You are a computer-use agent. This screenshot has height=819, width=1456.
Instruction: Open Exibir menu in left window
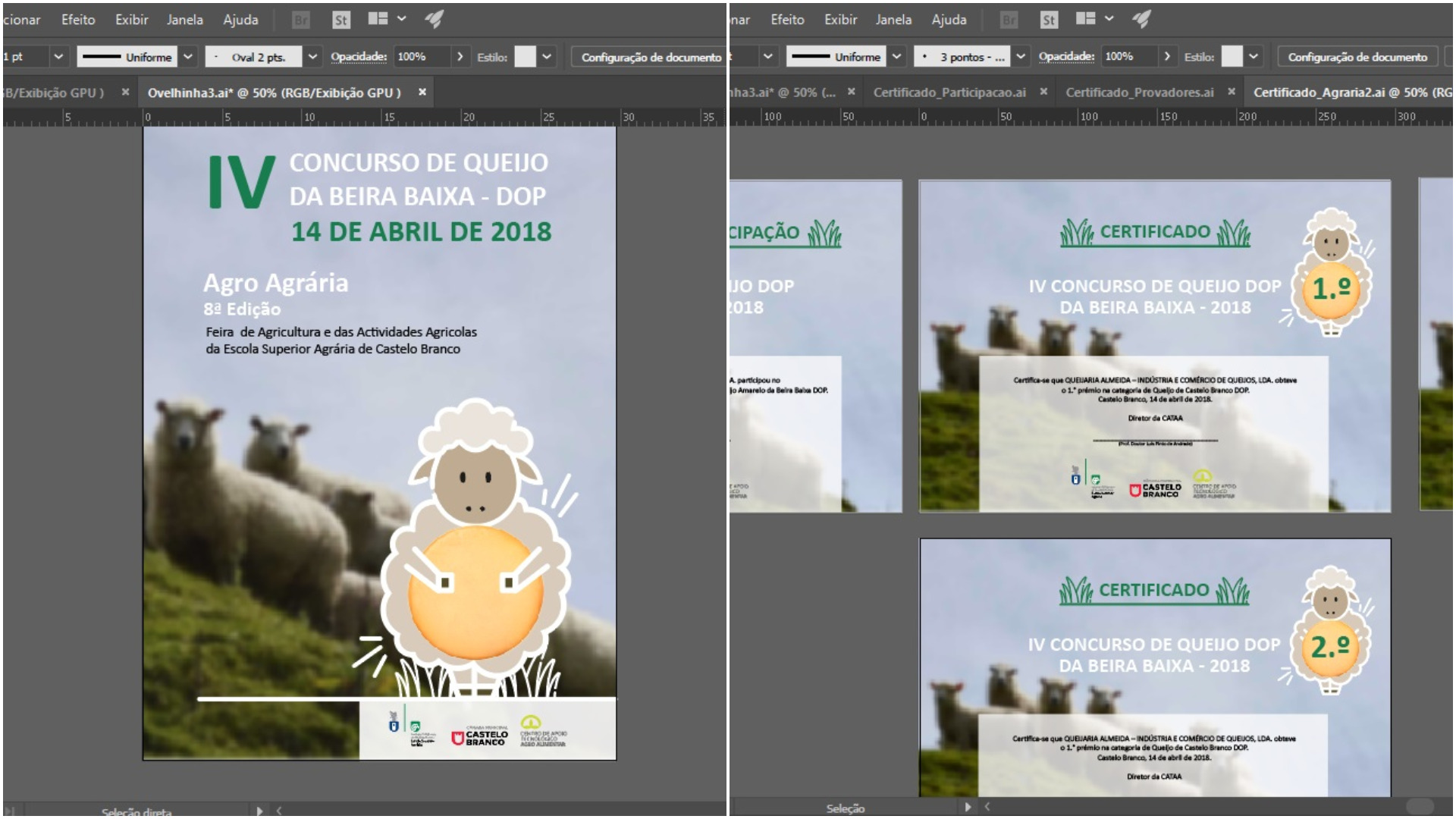click(132, 20)
